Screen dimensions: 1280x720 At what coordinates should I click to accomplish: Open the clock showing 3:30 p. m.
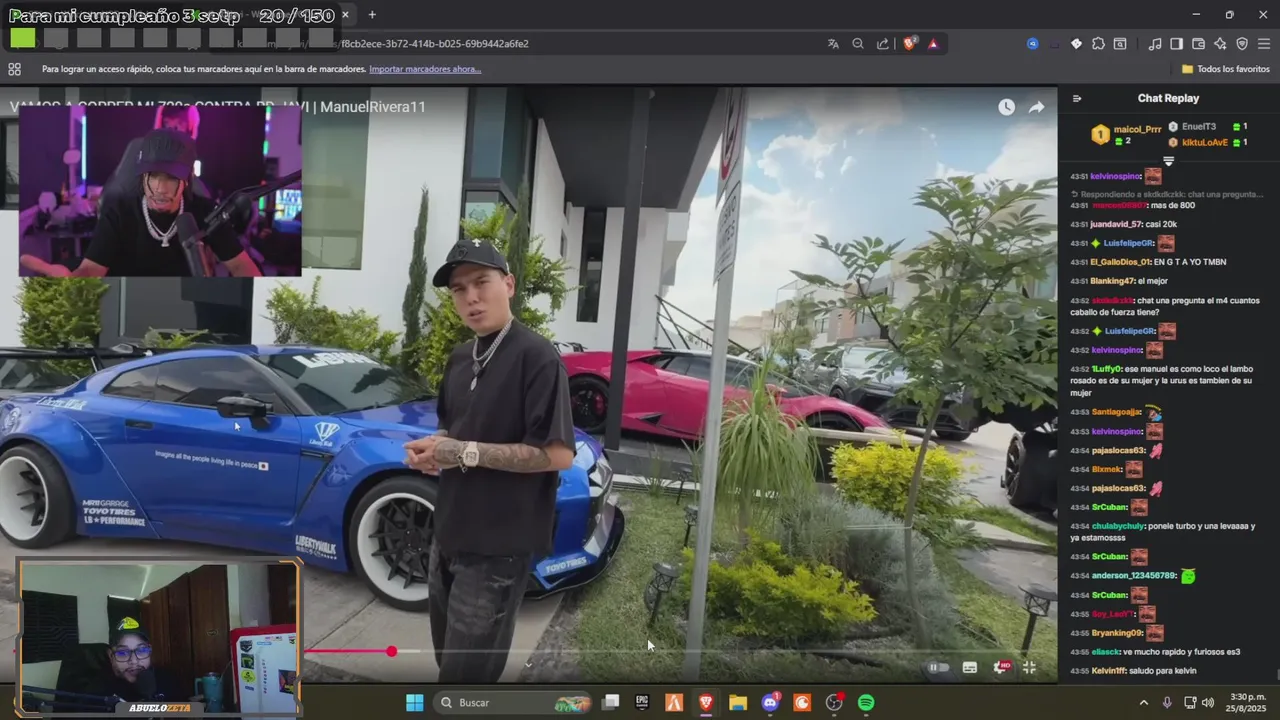point(1248,703)
